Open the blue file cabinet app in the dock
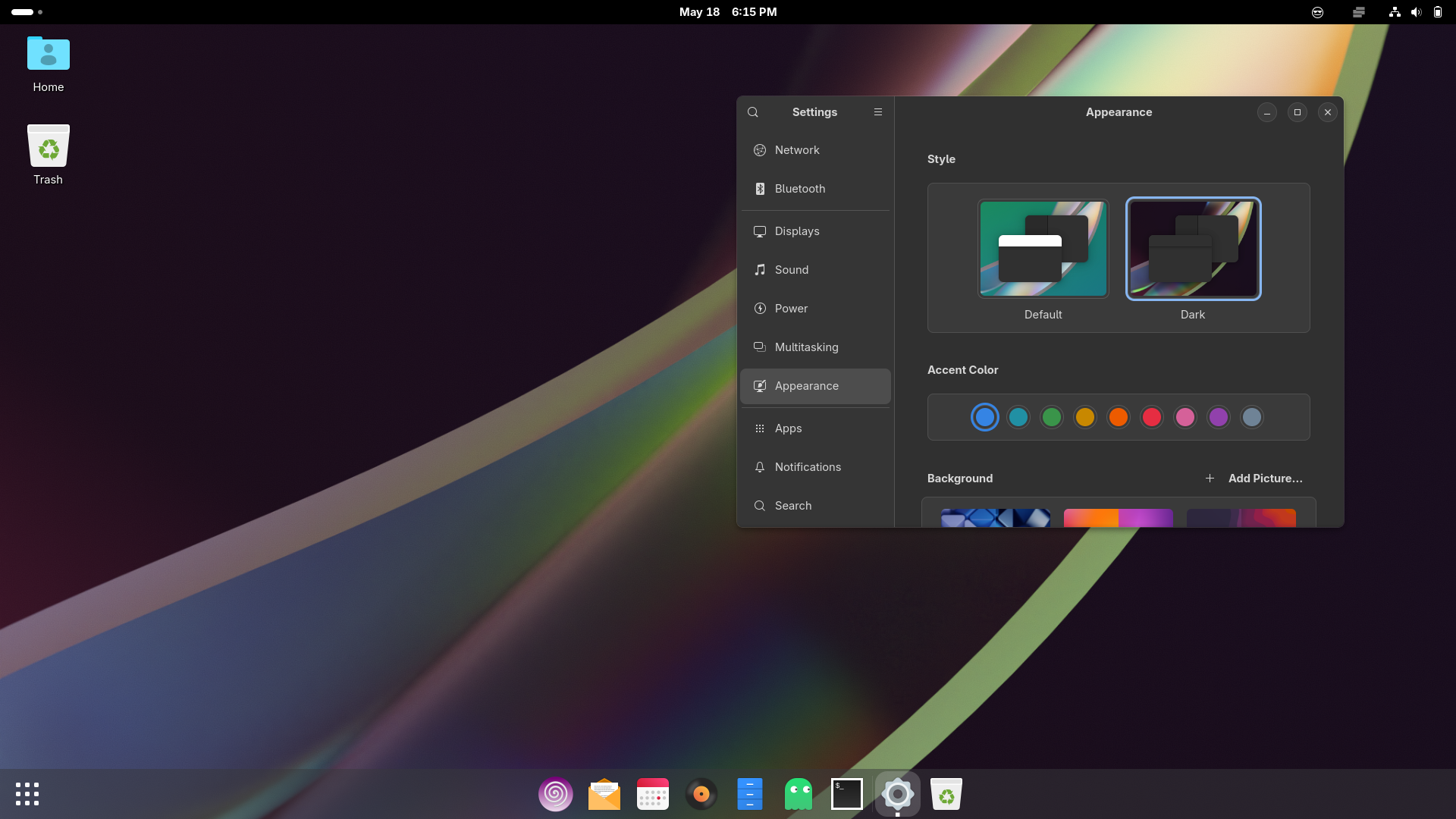The width and height of the screenshot is (1456, 819). pos(750,794)
